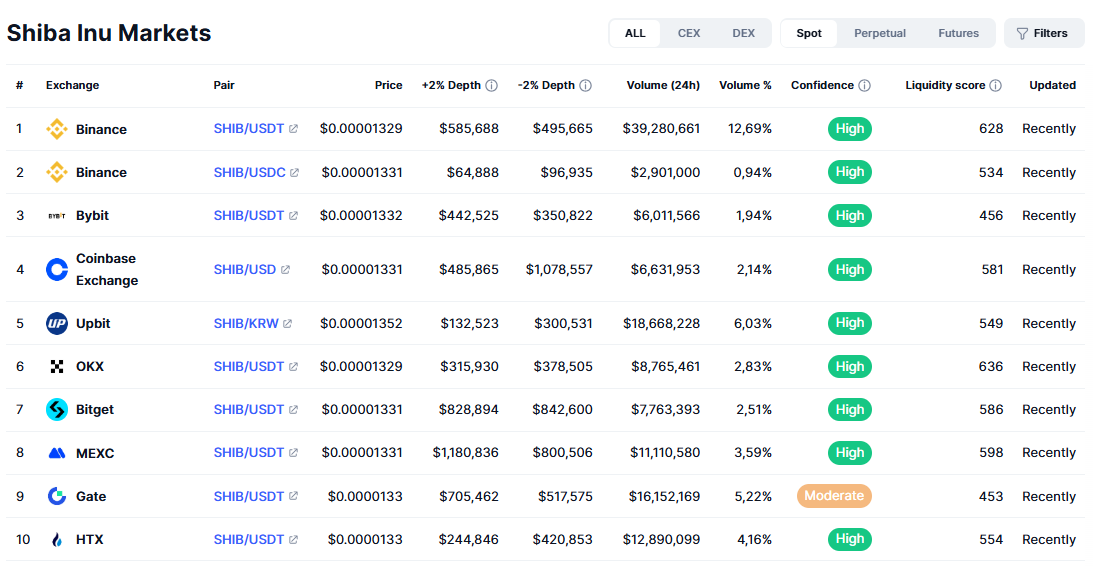Click the High confidence badge for Upbit
The height and width of the screenshot is (567, 1097).
click(850, 323)
